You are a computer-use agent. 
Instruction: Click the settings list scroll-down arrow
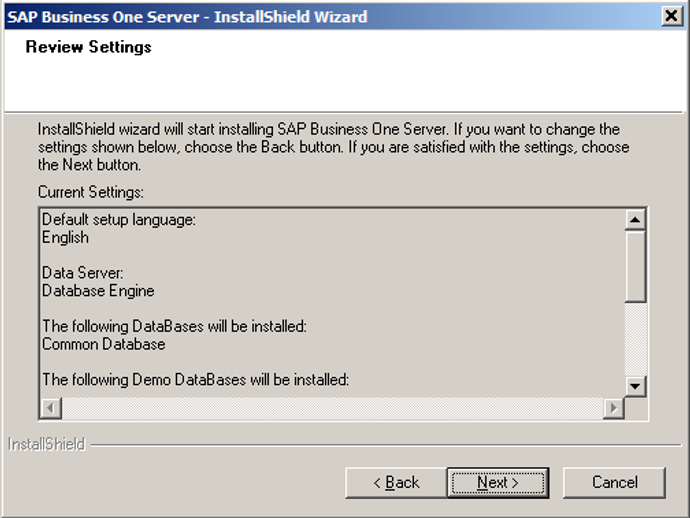pos(635,386)
